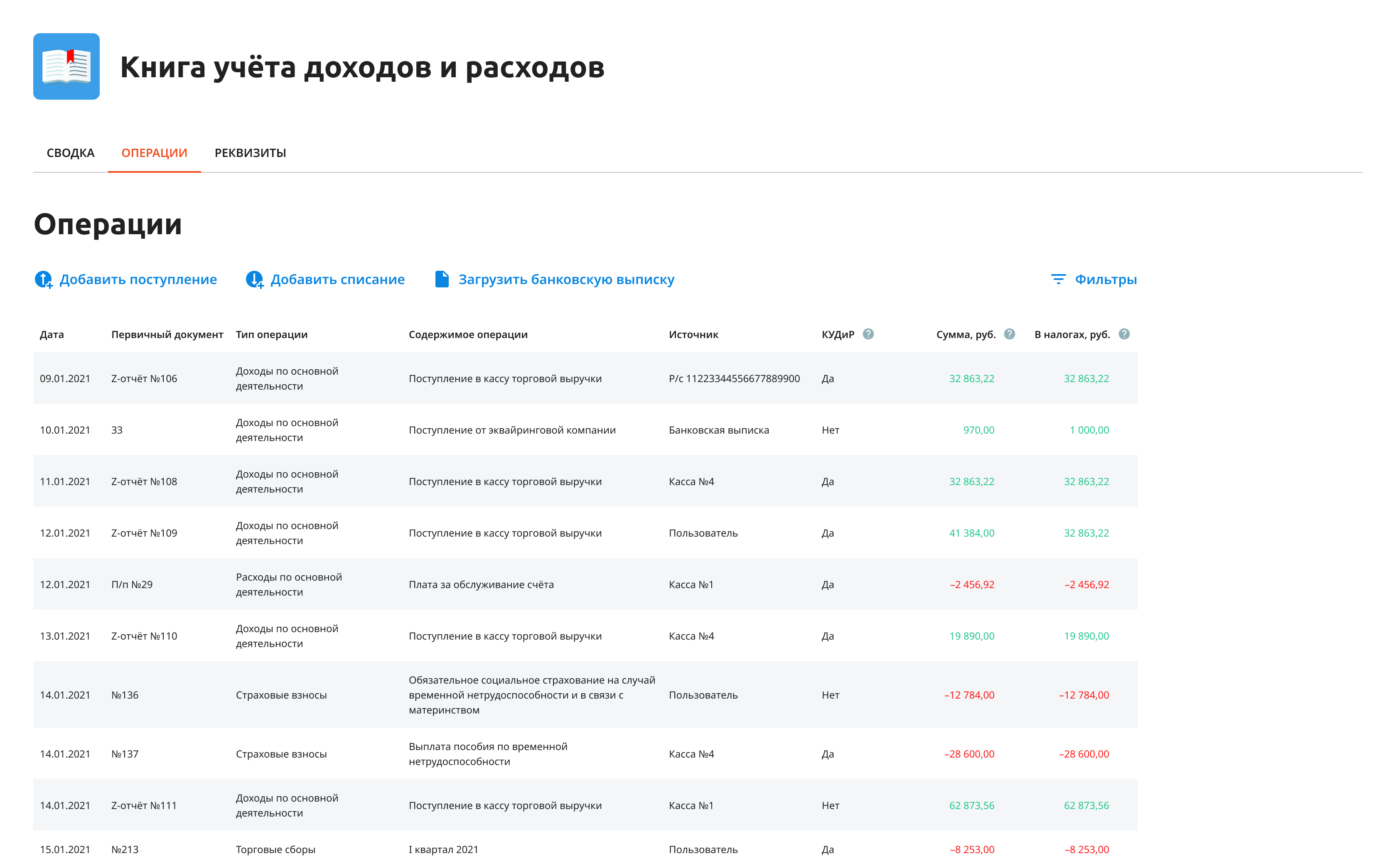Click the add income arrow icon
1396x868 pixels.
[x=44, y=280]
